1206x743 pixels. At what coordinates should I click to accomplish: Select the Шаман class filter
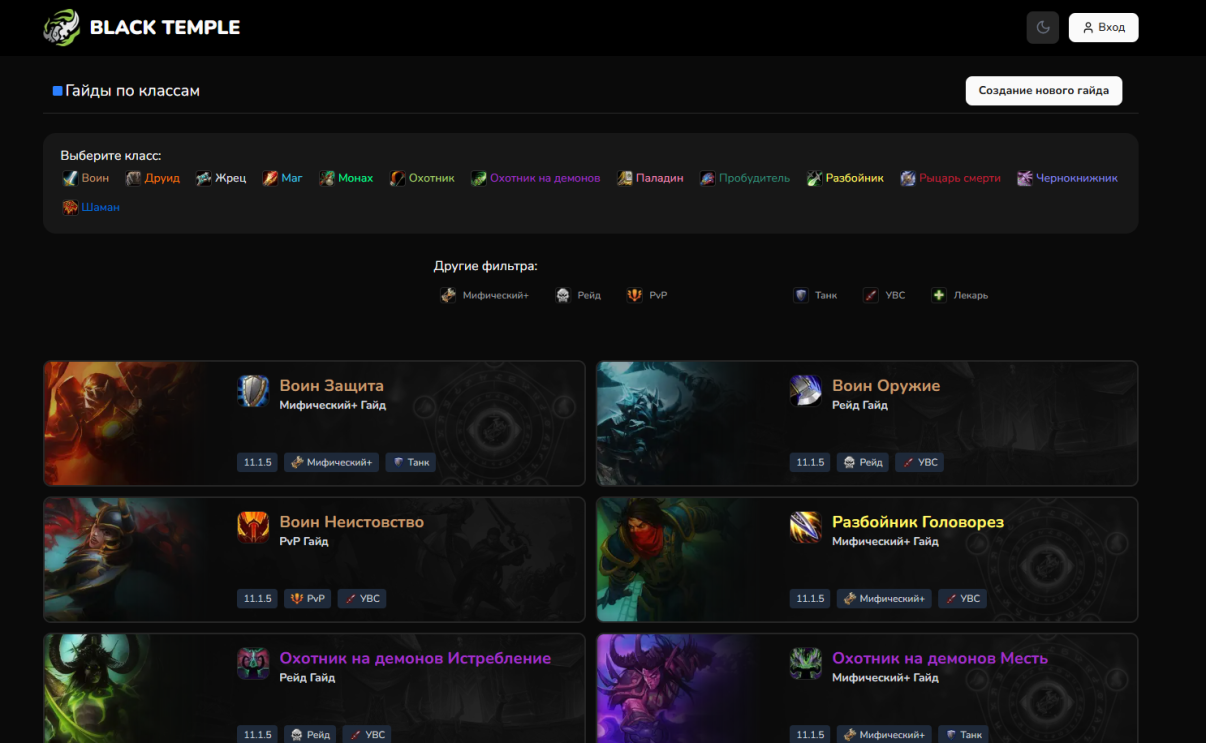[x=91, y=207]
